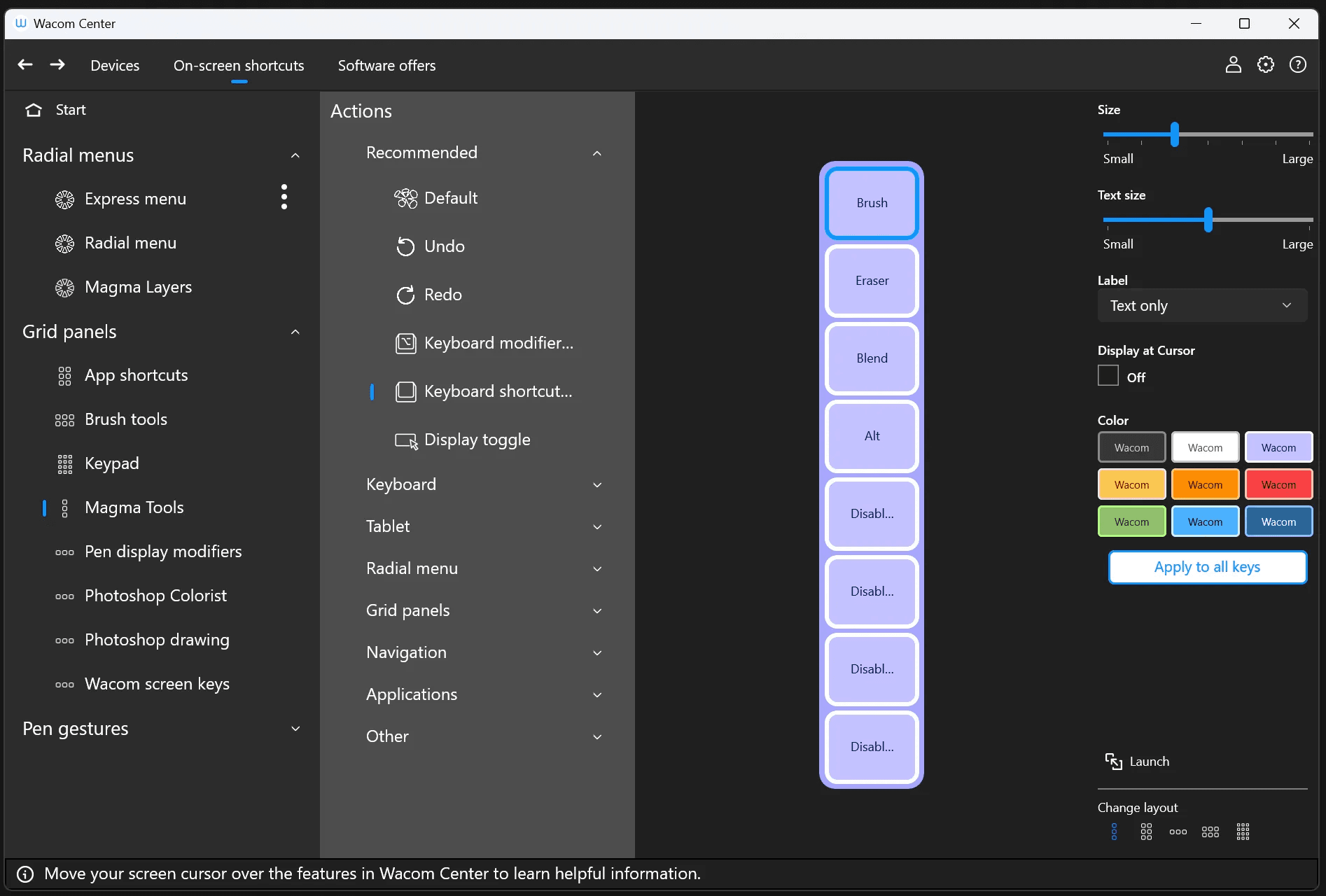Viewport: 1326px width, 896px height.
Task: Select the Undo action icon
Action: pyautogui.click(x=405, y=246)
